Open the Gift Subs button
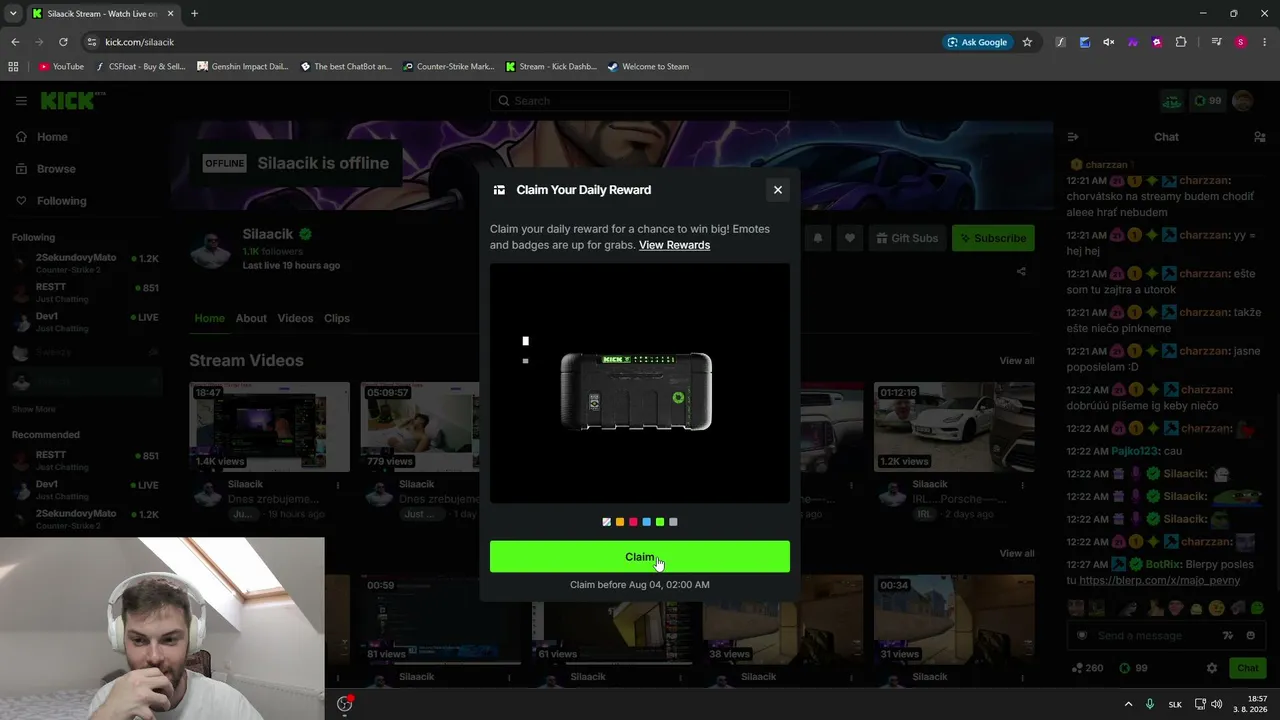The image size is (1280, 720). point(907,238)
